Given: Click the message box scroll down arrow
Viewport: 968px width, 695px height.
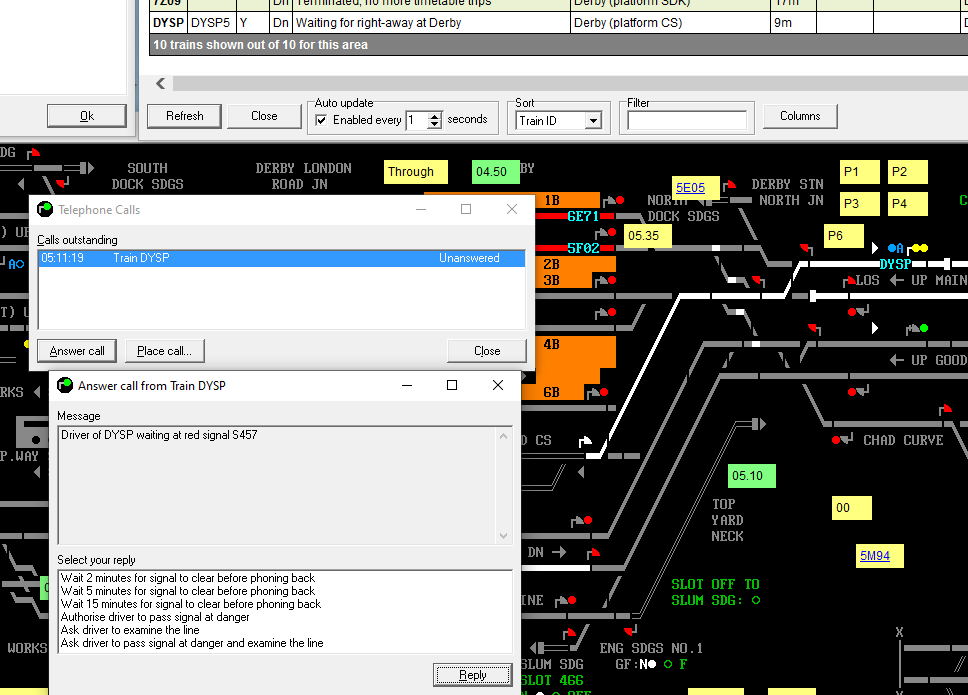Looking at the screenshot, I should (504, 536).
